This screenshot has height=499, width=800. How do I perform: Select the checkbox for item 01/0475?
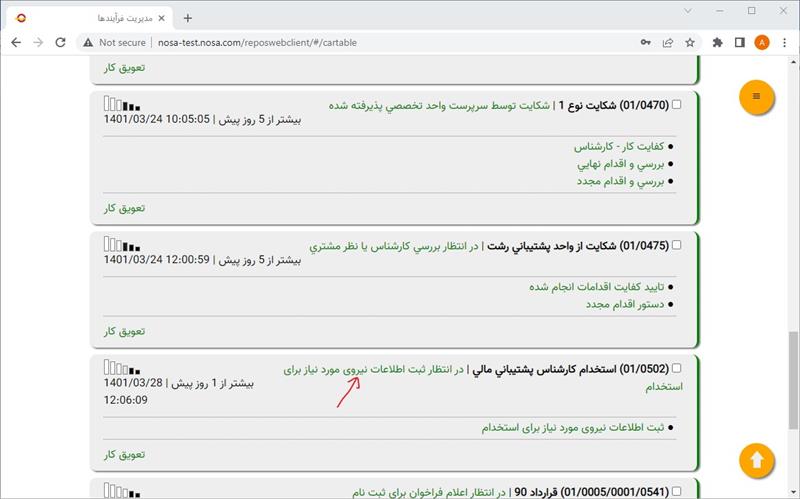pos(677,245)
